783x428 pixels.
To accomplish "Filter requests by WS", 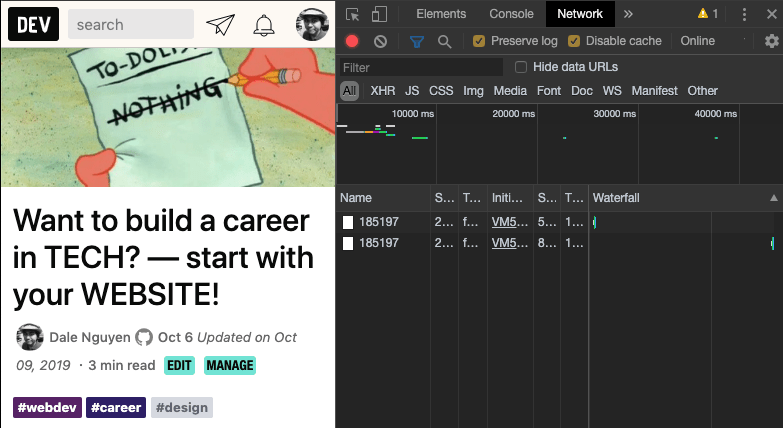I will [612, 91].
